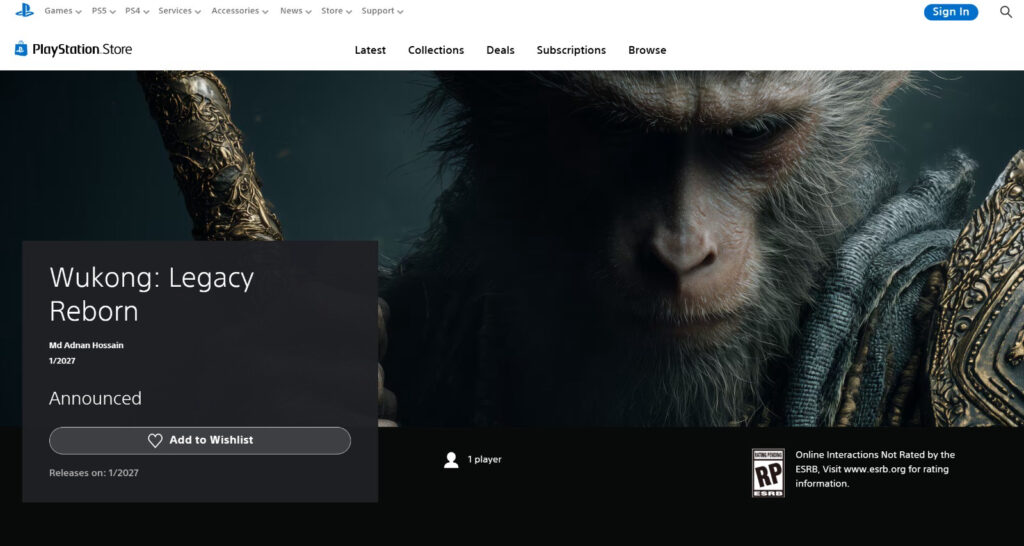Viewport: 1024px width, 546px height.
Task: Expand the PS4 dropdown menu
Action: [137, 11]
